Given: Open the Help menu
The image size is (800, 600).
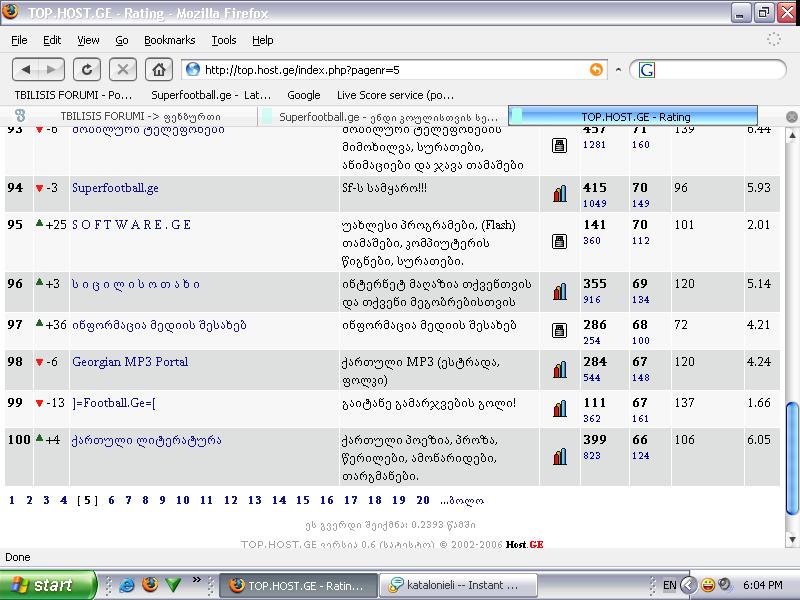Looking at the screenshot, I should point(263,40).
